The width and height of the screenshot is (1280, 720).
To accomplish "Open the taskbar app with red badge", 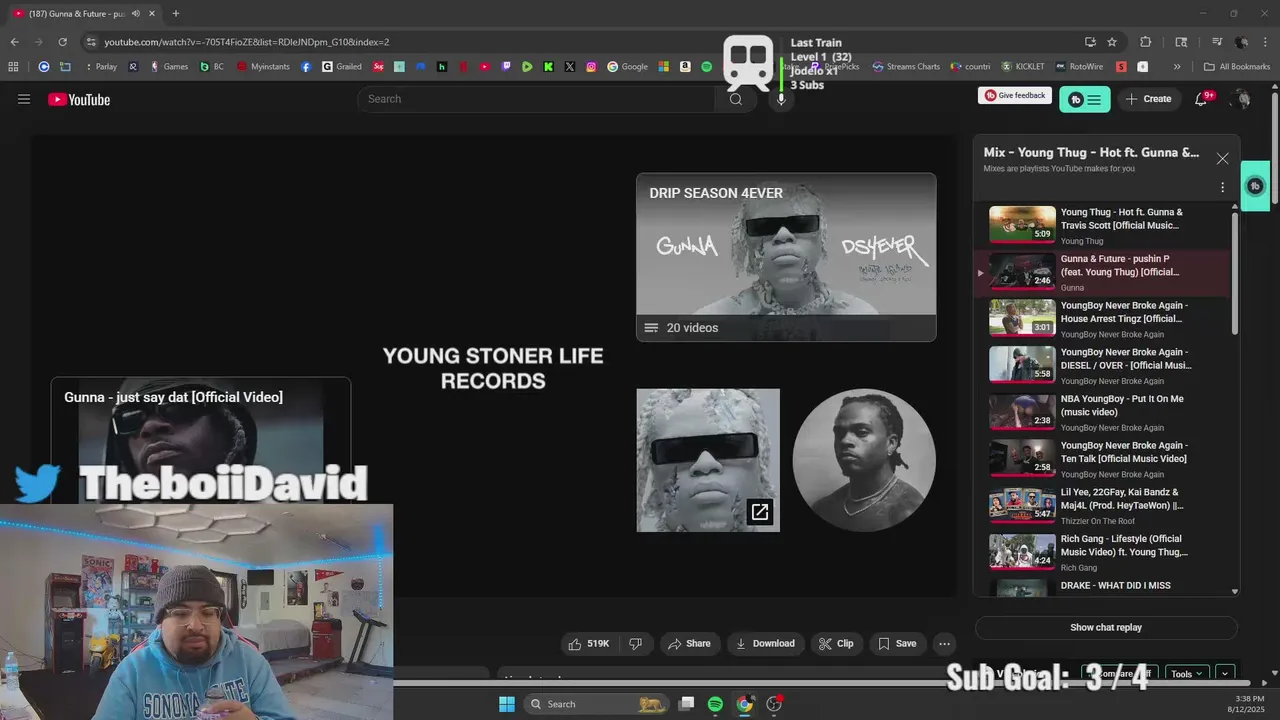I will pyautogui.click(x=773, y=704).
